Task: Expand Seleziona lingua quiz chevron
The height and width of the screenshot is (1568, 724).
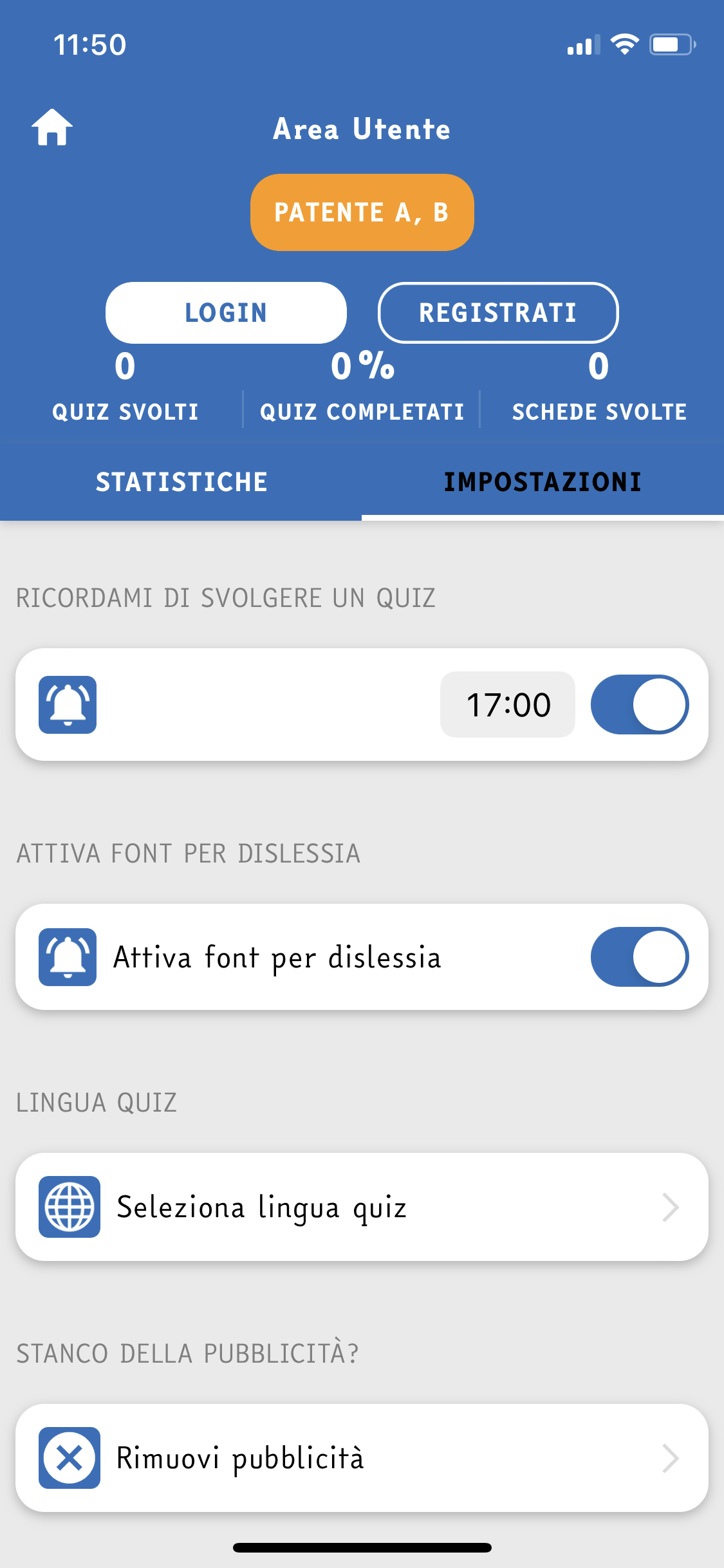Action: [671, 1207]
